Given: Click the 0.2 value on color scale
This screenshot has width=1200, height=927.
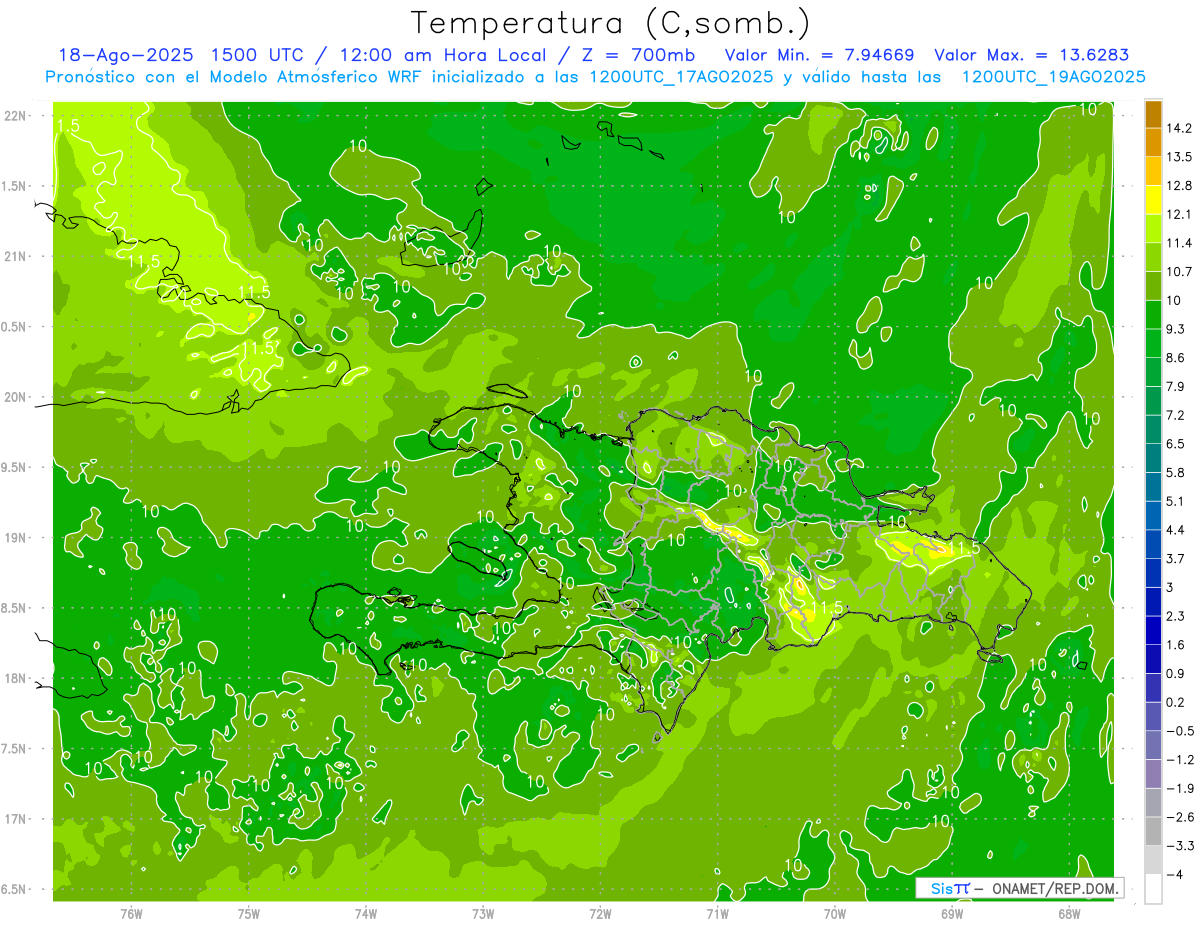Looking at the screenshot, I should [x=1175, y=702].
